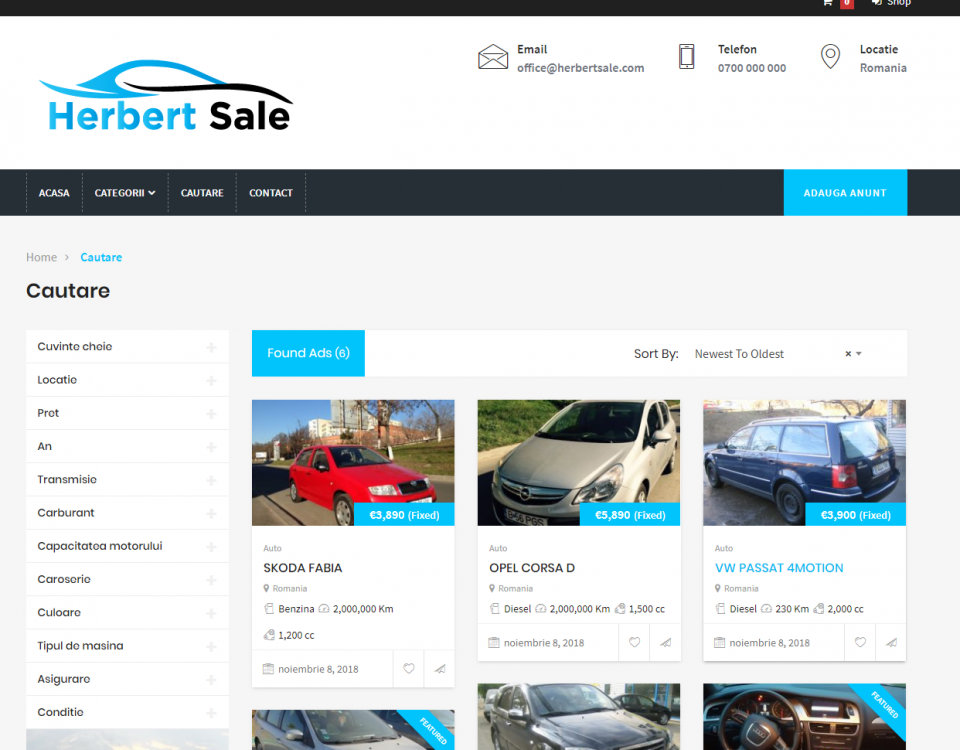This screenshot has width=960, height=750.
Task: Click the Audi interior featured photo
Action: coord(804,716)
